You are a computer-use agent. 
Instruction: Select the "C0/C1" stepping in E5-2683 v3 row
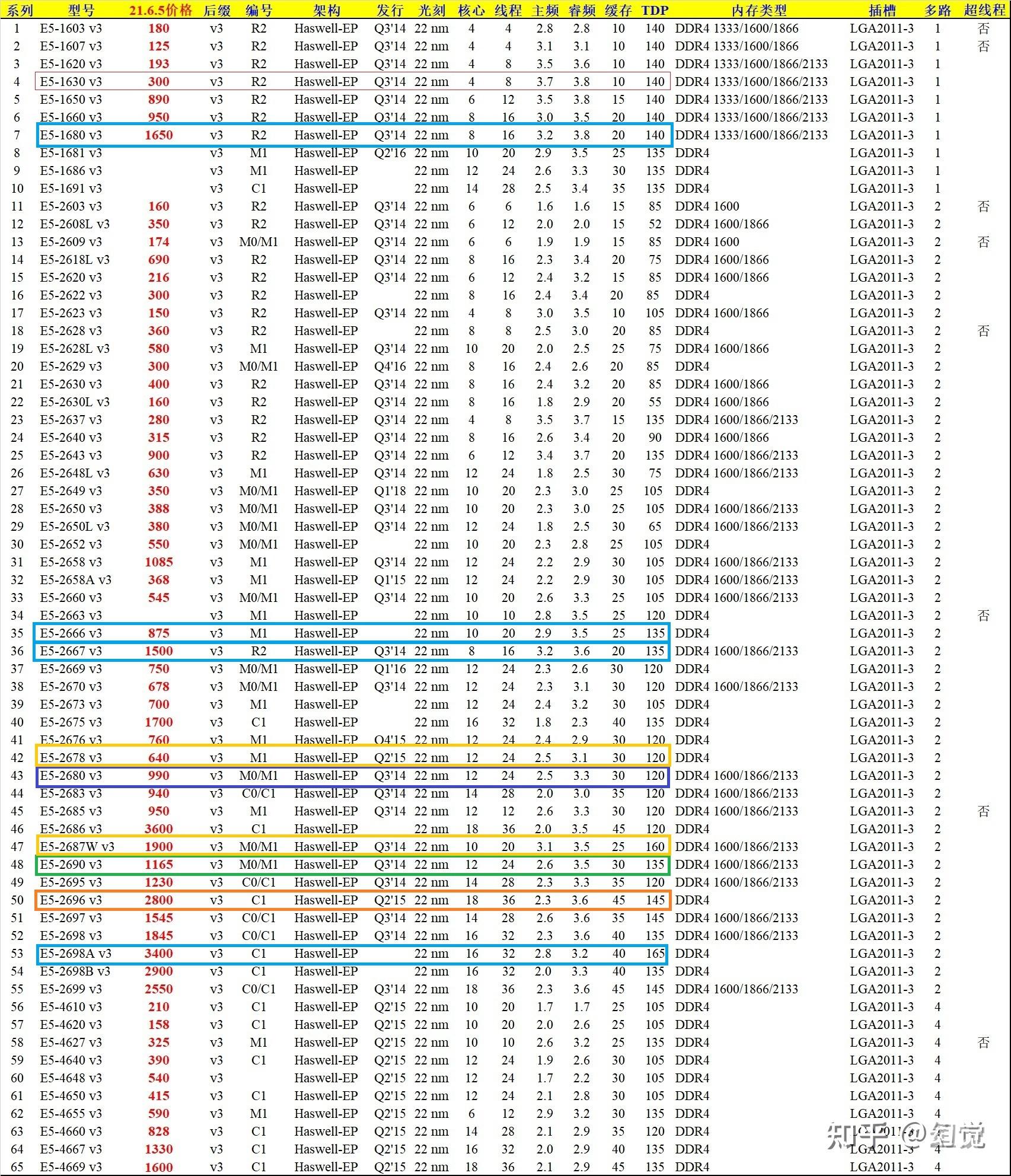(259, 793)
